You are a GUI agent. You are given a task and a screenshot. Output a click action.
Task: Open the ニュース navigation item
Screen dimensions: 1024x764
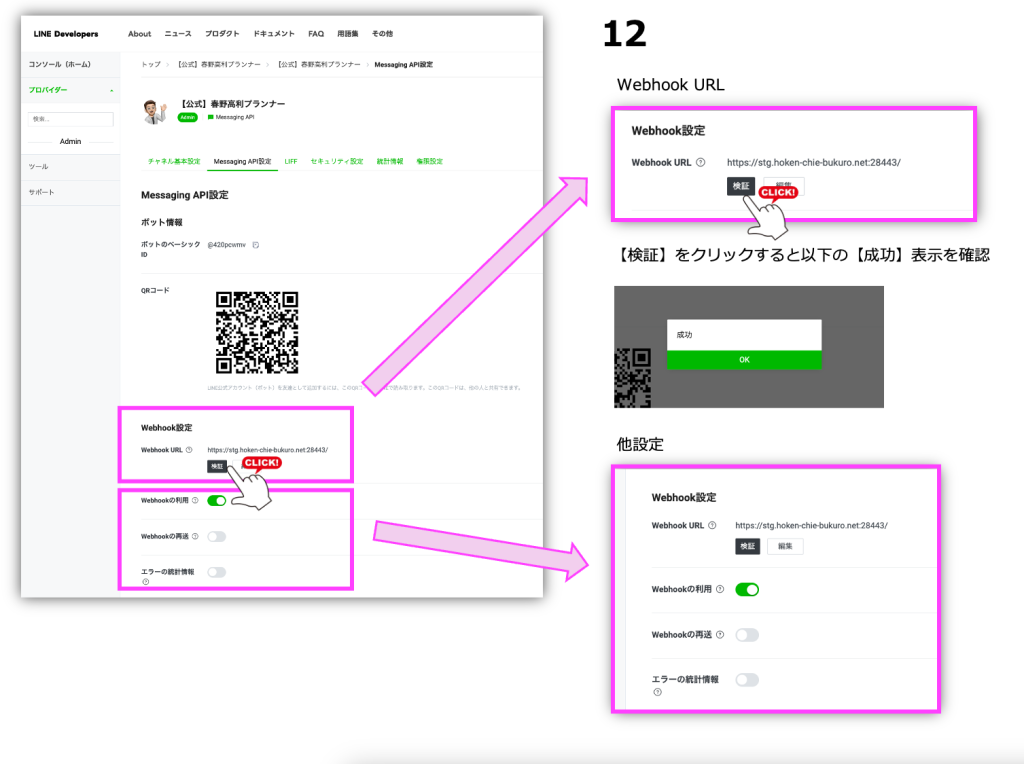(178, 34)
